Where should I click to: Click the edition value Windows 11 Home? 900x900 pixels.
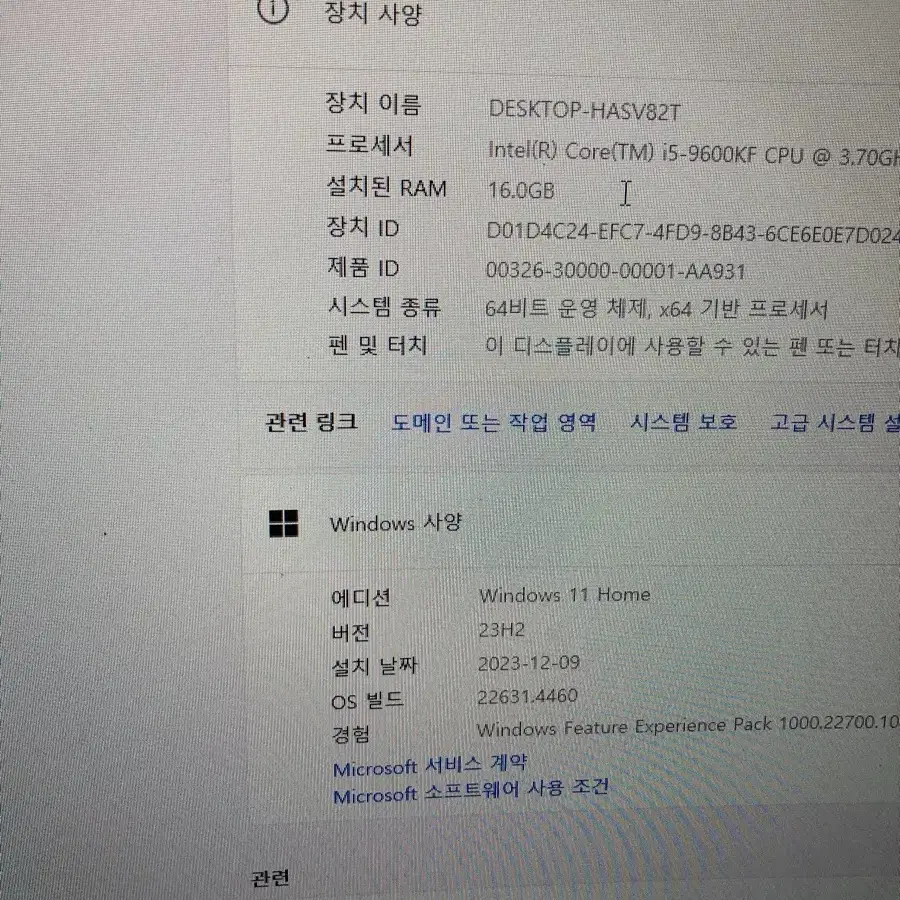565,595
